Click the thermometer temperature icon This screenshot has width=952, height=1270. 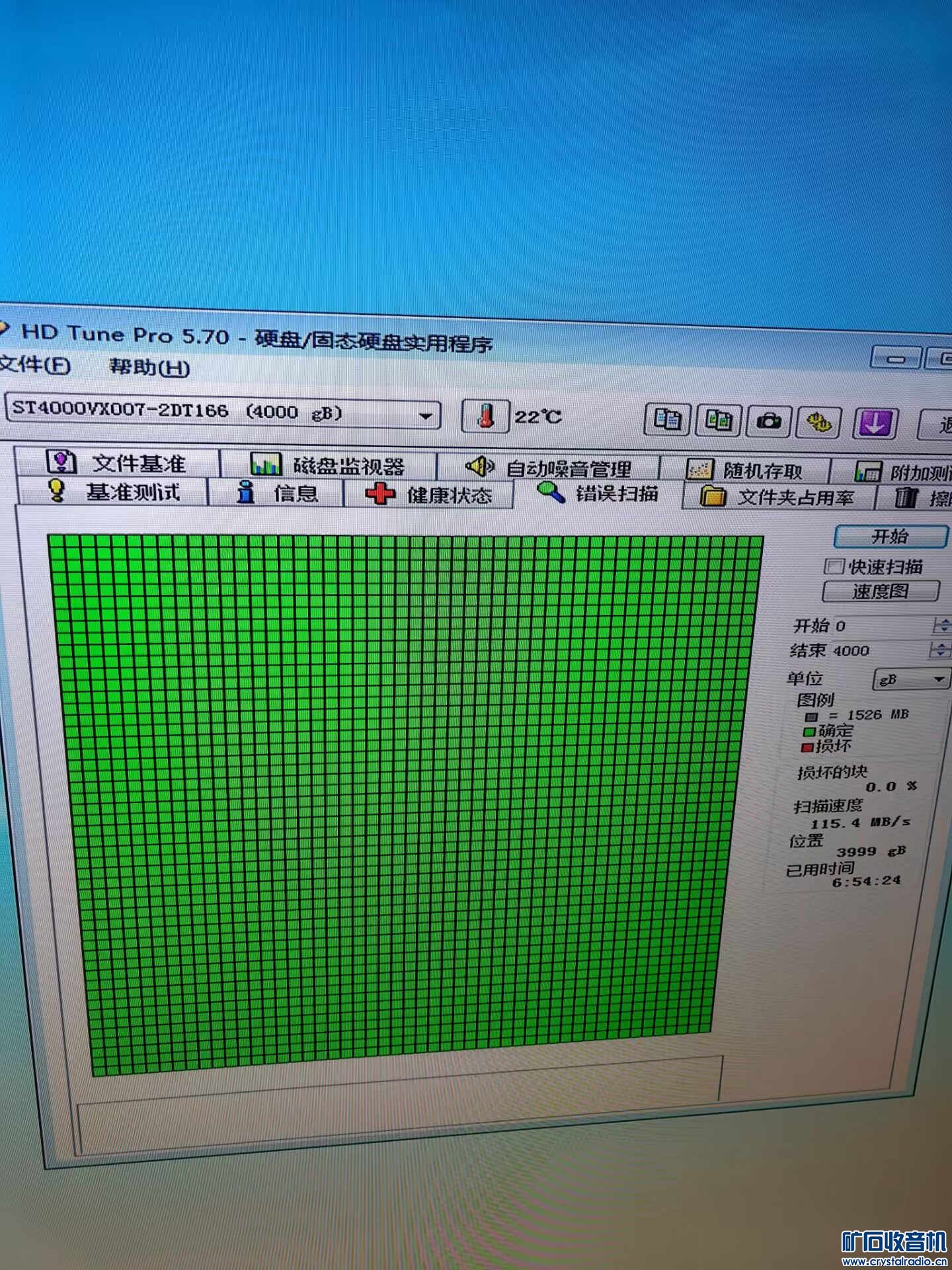point(485,416)
